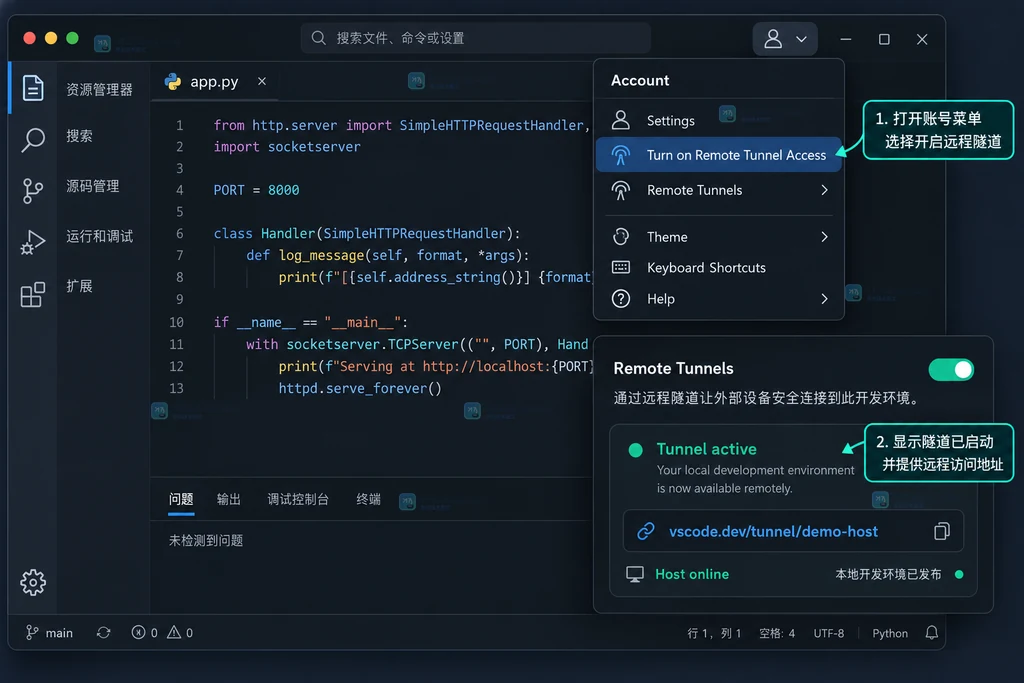Image resolution: width=1024 pixels, height=683 pixels.
Task: Click the PORT = 8000 code line
Action: pos(256,190)
